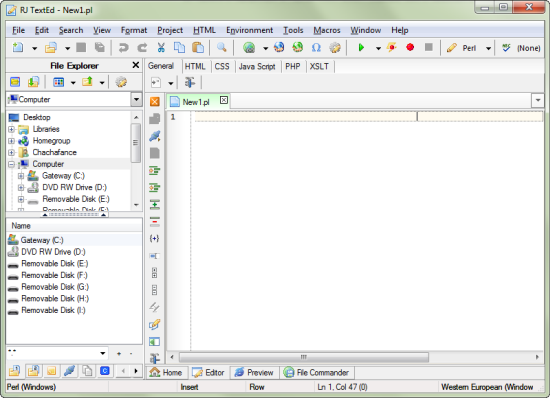This screenshot has width=550, height=398.
Task: Switch to the HTML toolbar tab
Action: pos(195,66)
